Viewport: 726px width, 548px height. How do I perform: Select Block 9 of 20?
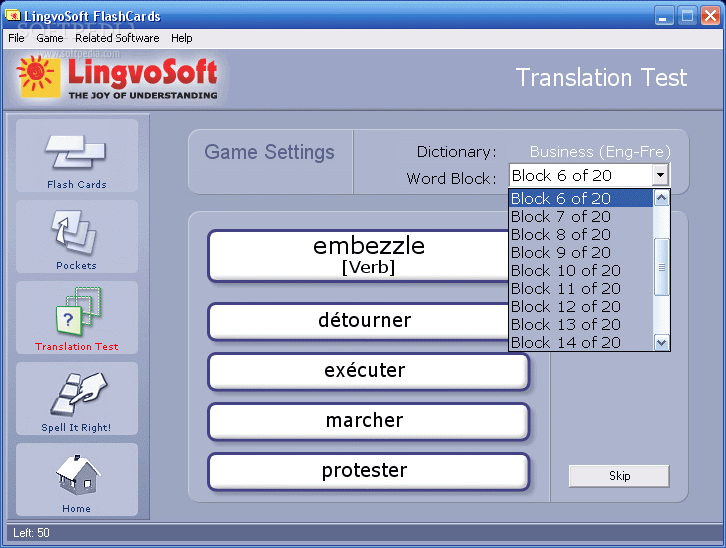pyautogui.click(x=581, y=253)
